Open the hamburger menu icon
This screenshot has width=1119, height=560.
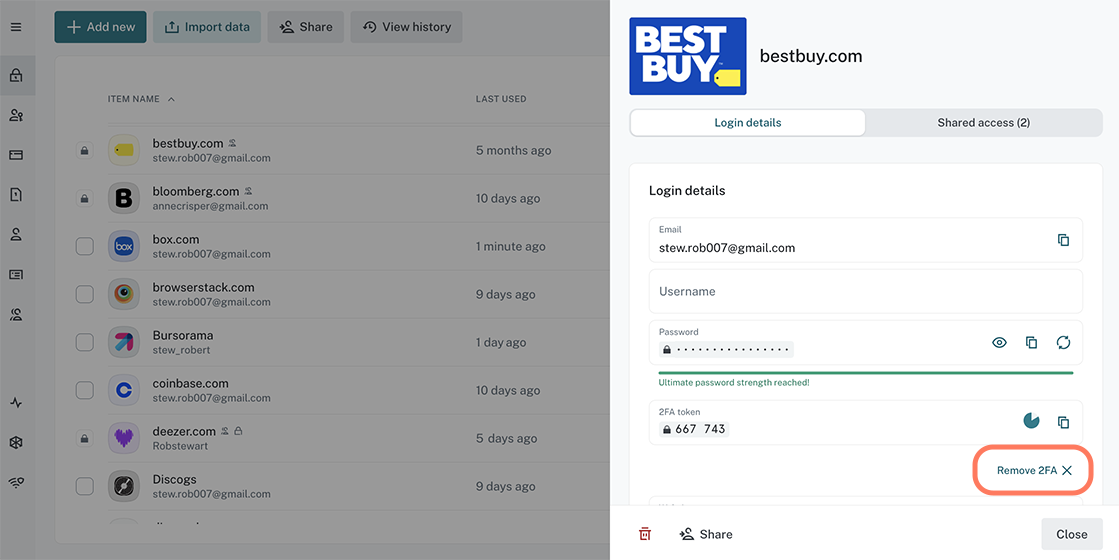point(16,27)
